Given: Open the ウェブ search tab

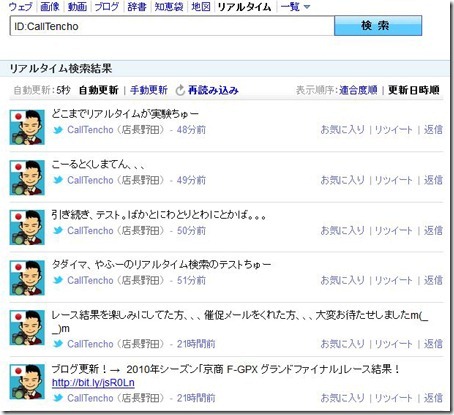Looking at the screenshot, I should tap(20, 6).
